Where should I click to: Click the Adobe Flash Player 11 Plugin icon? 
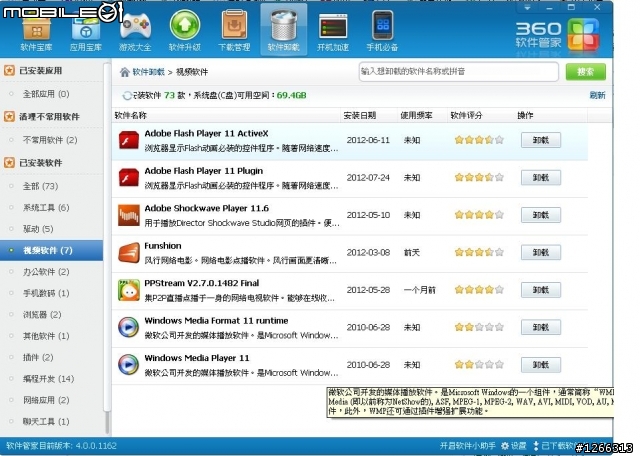(129, 178)
